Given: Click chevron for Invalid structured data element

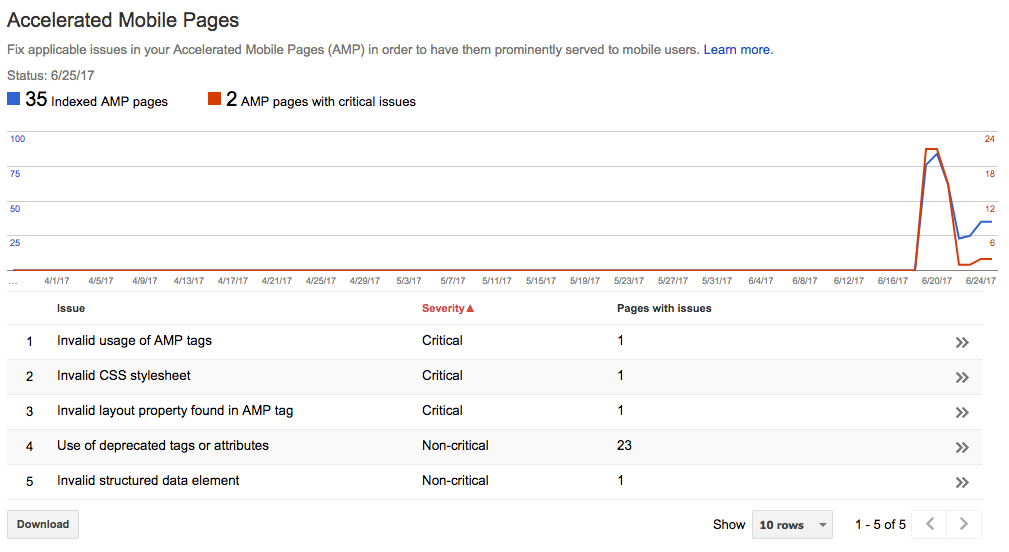Looking at the screenshot, I should [962, 482].
